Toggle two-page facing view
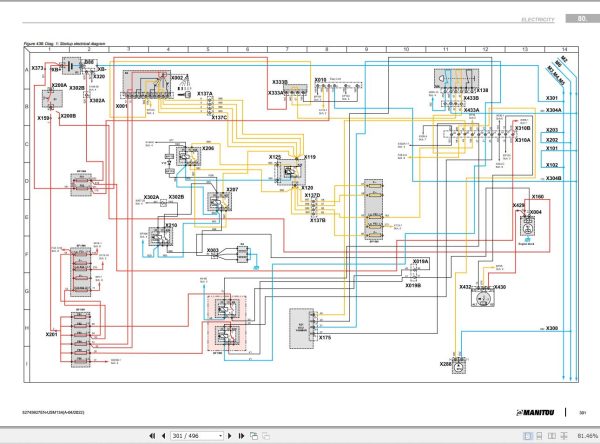 pos(552,436)
